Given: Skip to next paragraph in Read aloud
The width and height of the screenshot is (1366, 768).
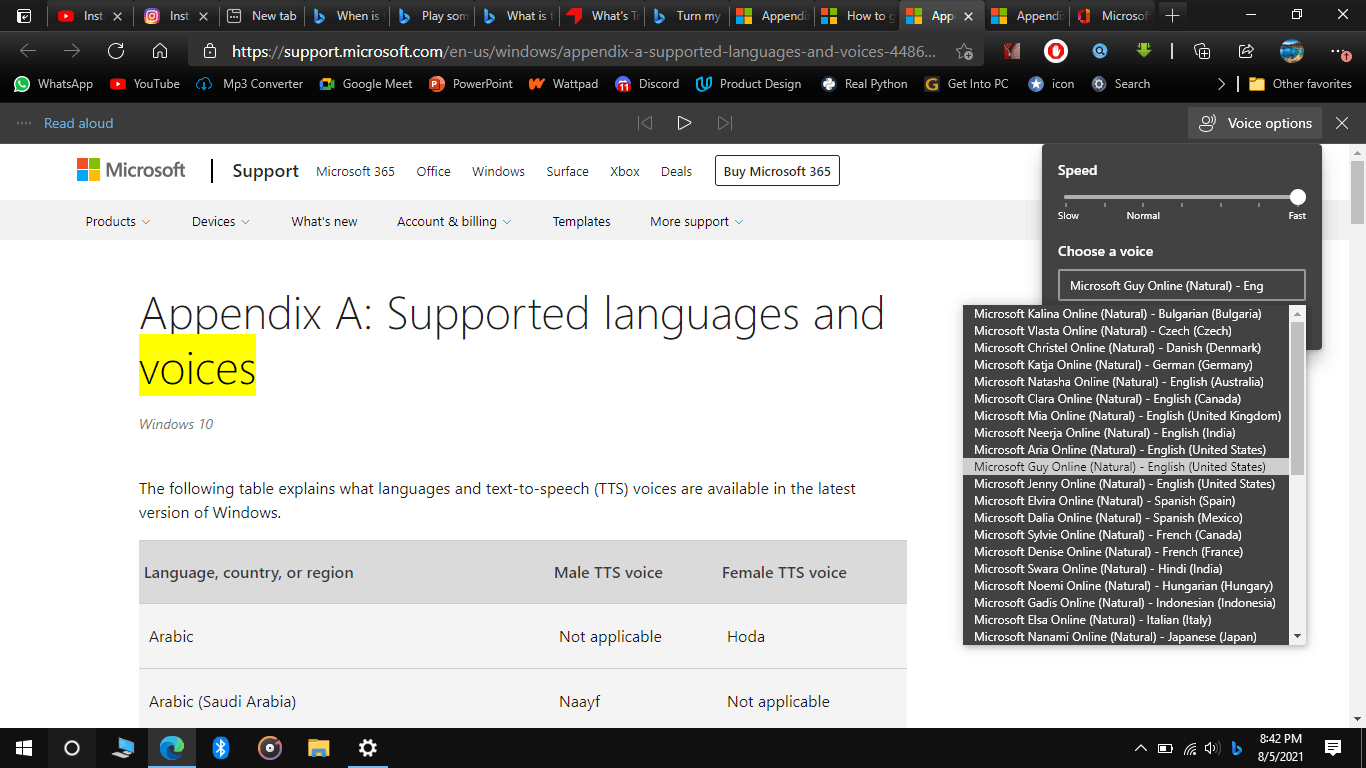Looking at the screenshot, I should tap(725, 123).
